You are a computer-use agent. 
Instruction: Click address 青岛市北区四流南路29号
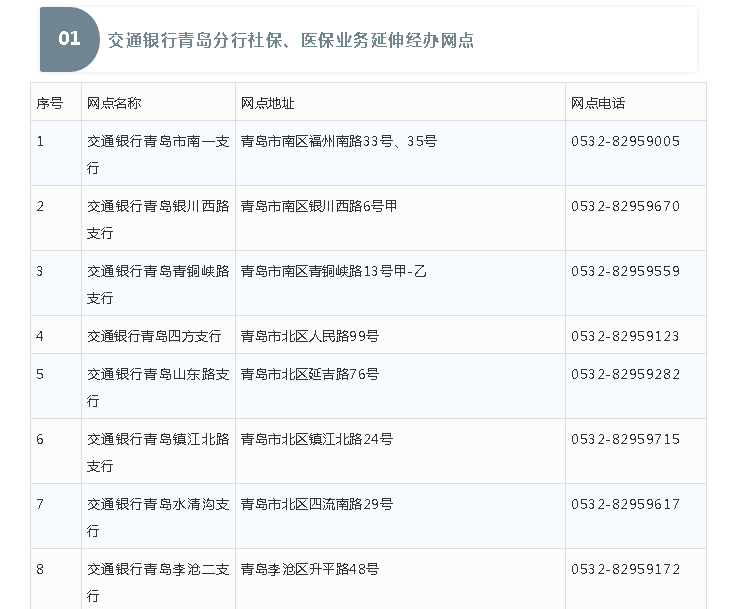pos(317,504)
